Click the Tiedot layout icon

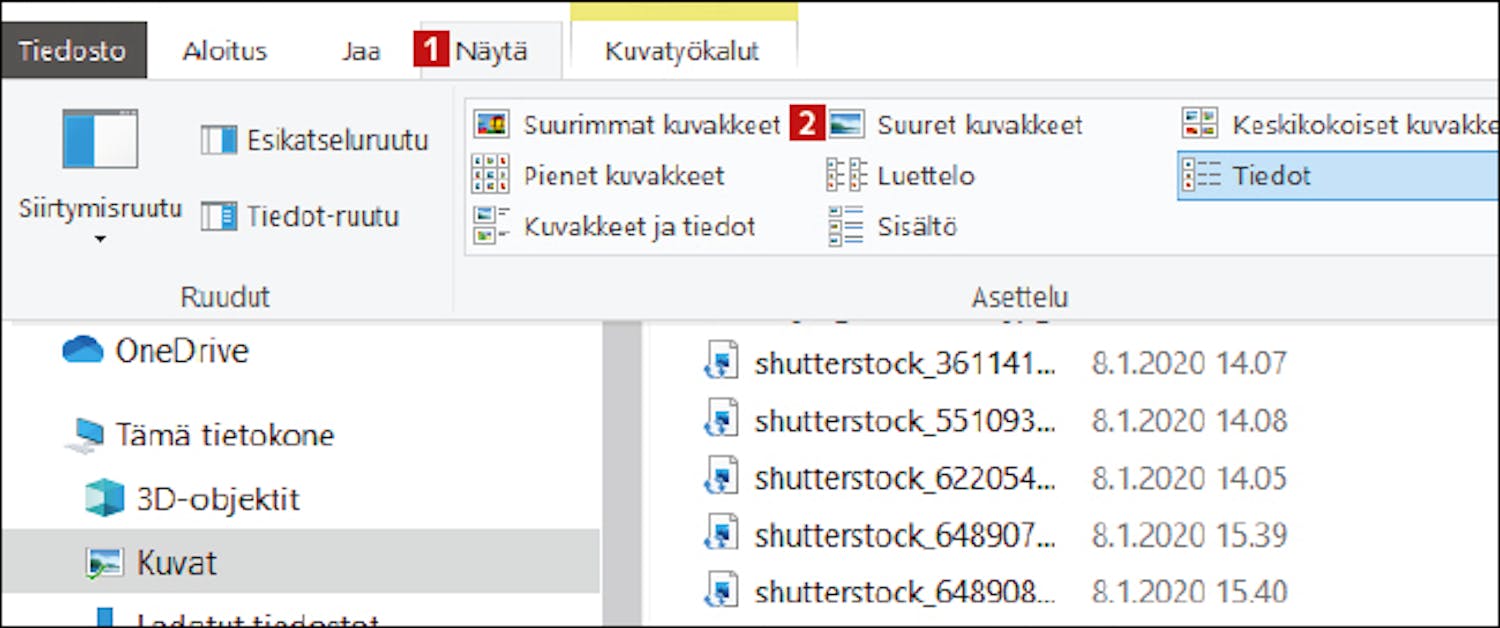point(1201,176)
